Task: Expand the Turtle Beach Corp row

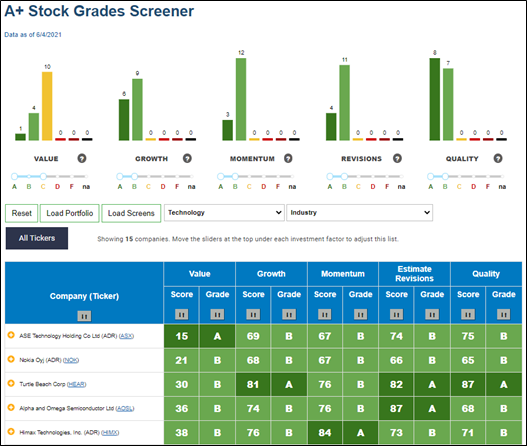Action: pos(11,383)
